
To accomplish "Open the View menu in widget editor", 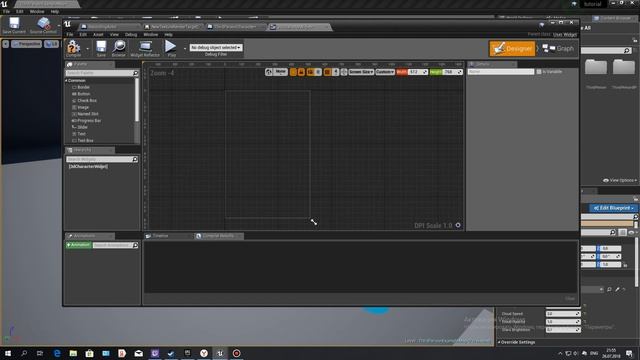I will pyautogui.click(x=114, y=35).
